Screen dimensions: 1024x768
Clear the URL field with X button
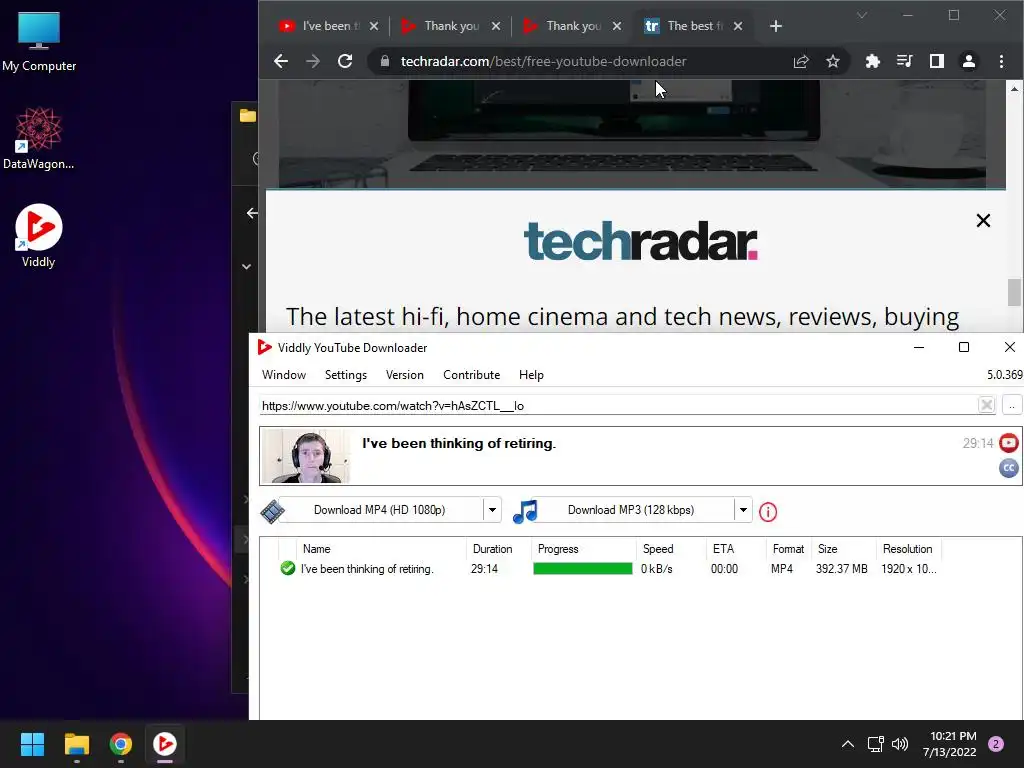click(x=986, y=405)
